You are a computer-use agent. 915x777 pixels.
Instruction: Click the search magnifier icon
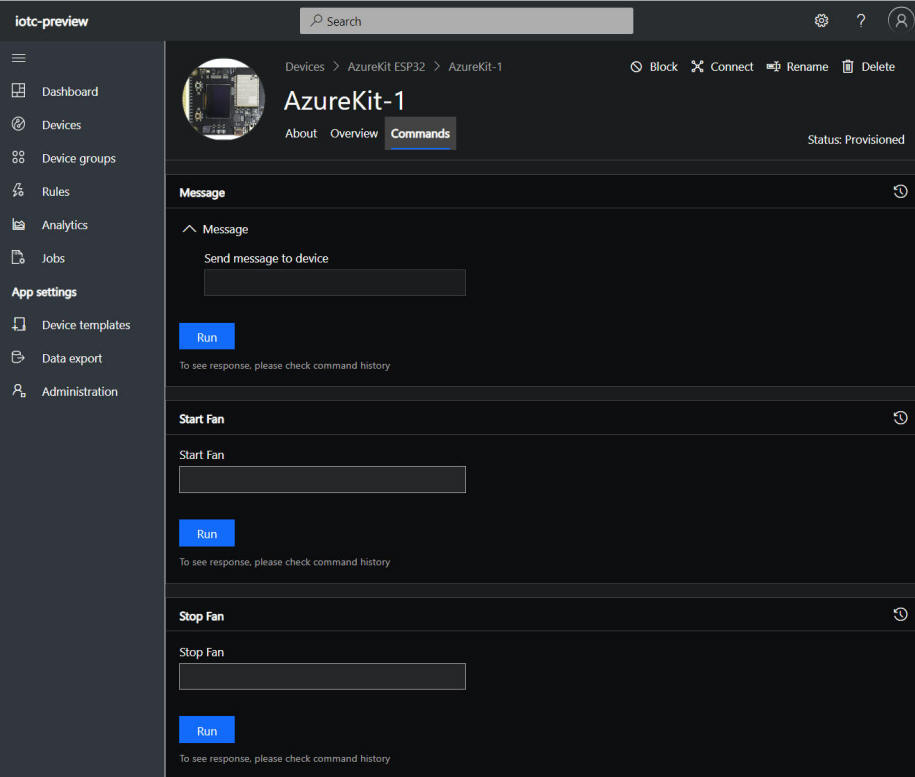point(316,21)
